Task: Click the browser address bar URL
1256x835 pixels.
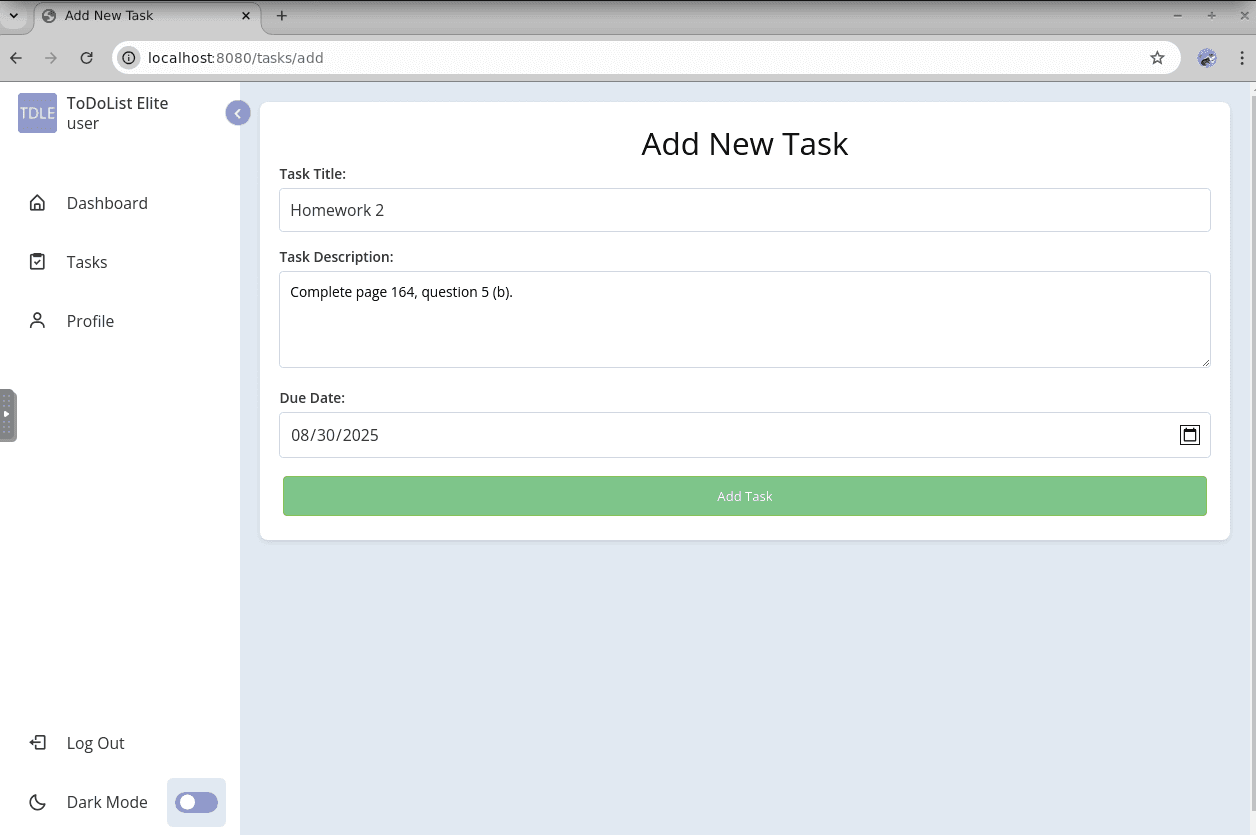Action: tap(236, 58)
